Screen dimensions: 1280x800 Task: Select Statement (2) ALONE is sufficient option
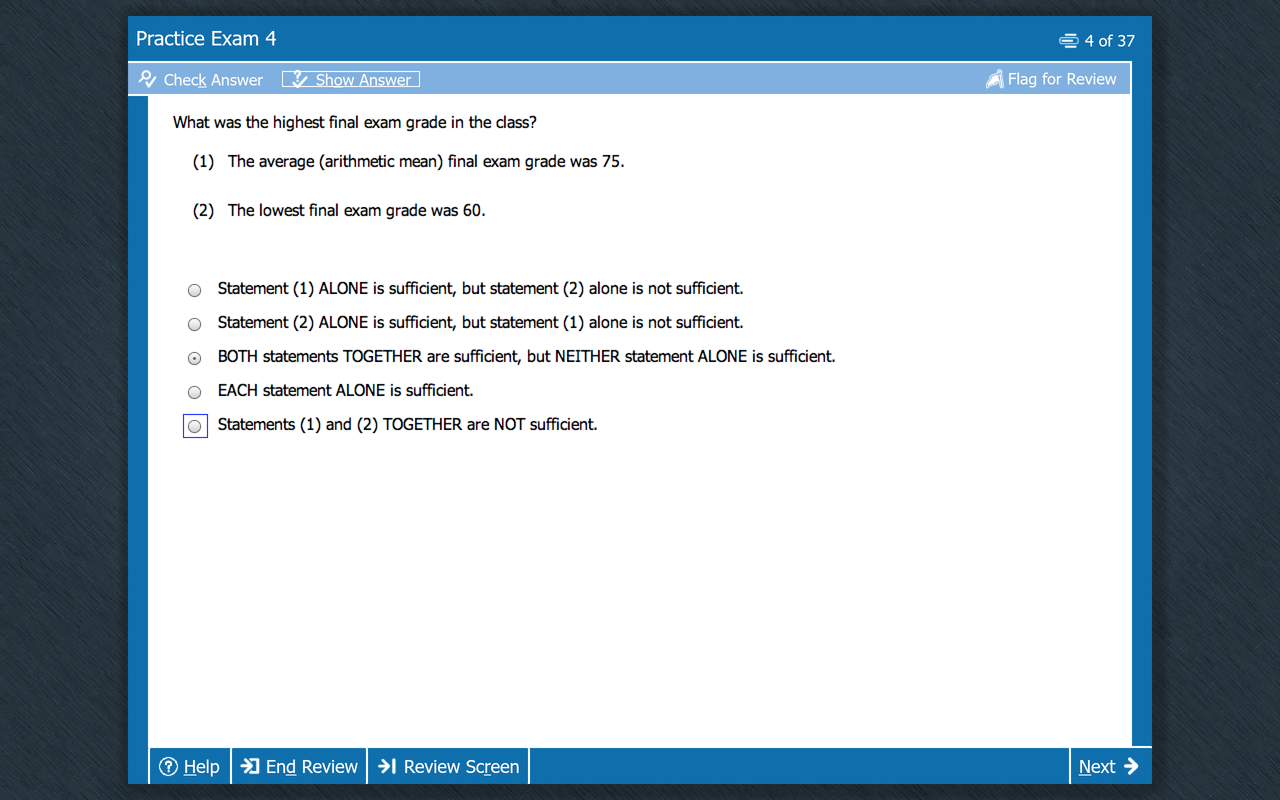coord(195,324)
